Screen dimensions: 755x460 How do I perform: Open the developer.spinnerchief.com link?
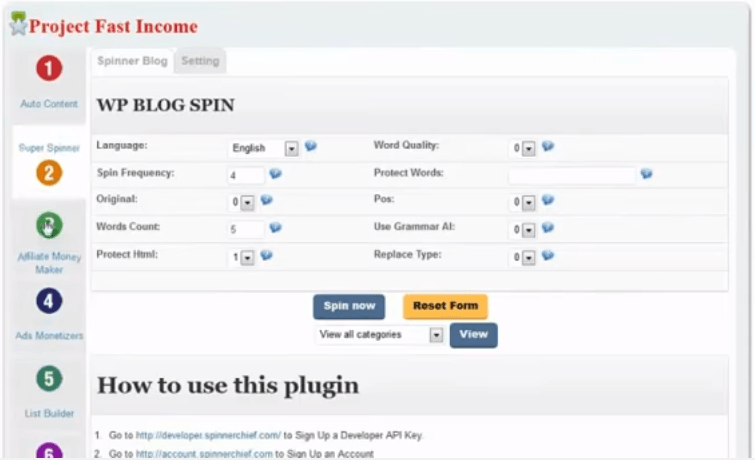click(208, 435)
